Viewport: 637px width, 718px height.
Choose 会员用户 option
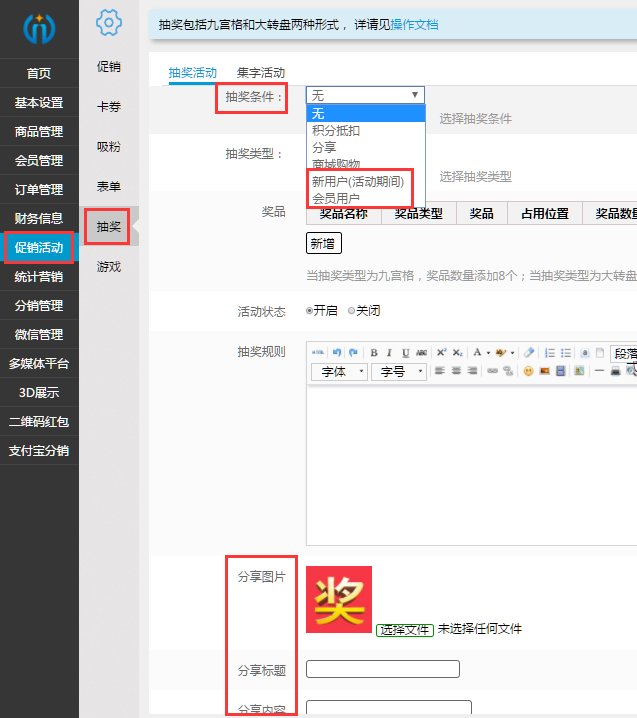[336, 198]
